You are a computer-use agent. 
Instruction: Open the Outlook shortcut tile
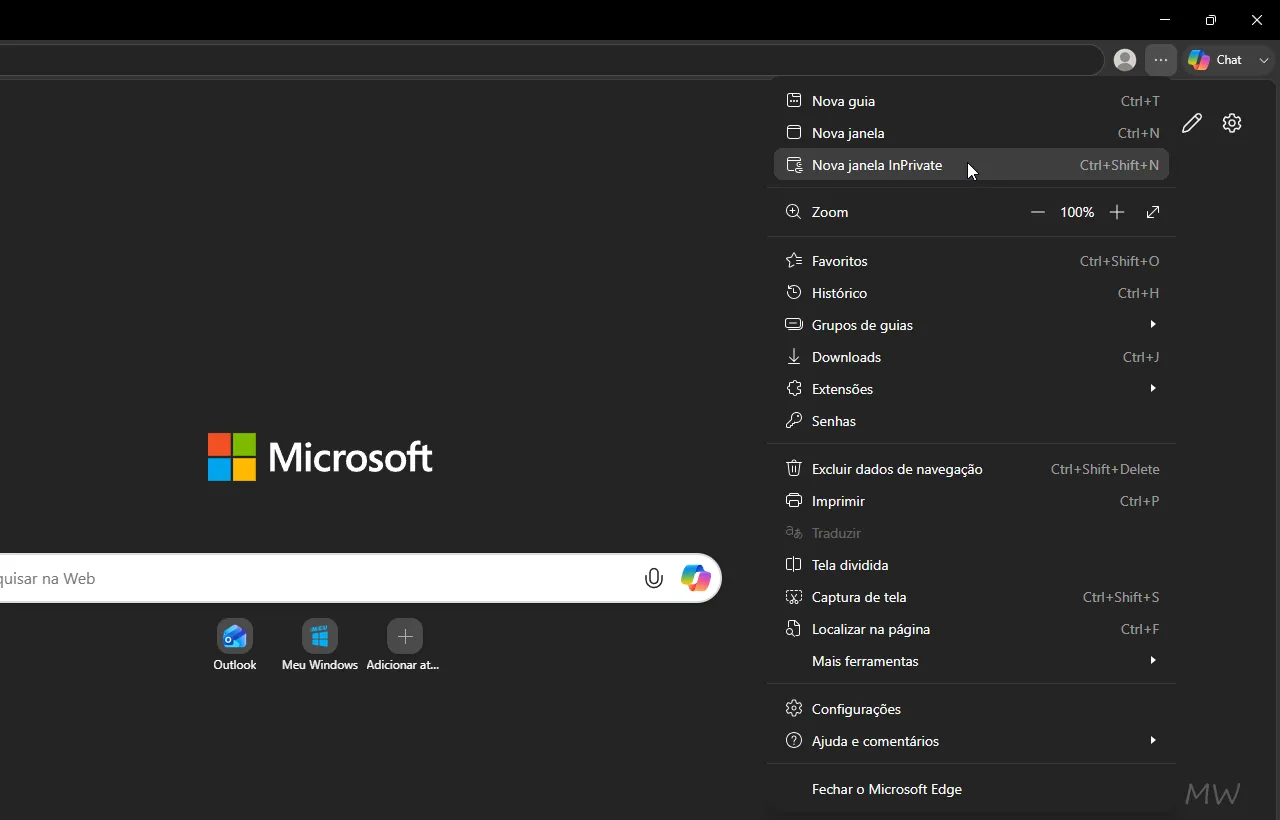pyautogui.click(x=235, y=645)
